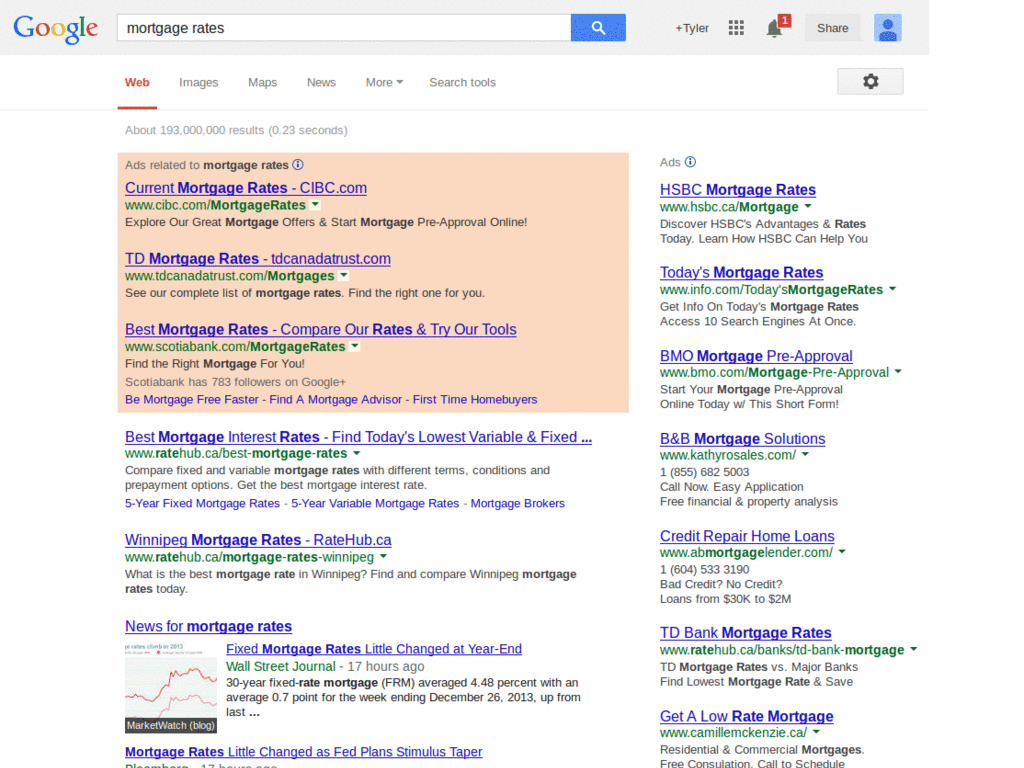Open B&B Mortgage Solutions ad
Image resolution: width=1024 pixels, height=768 pixels.
pyautogui.click(x=743, y=439)
